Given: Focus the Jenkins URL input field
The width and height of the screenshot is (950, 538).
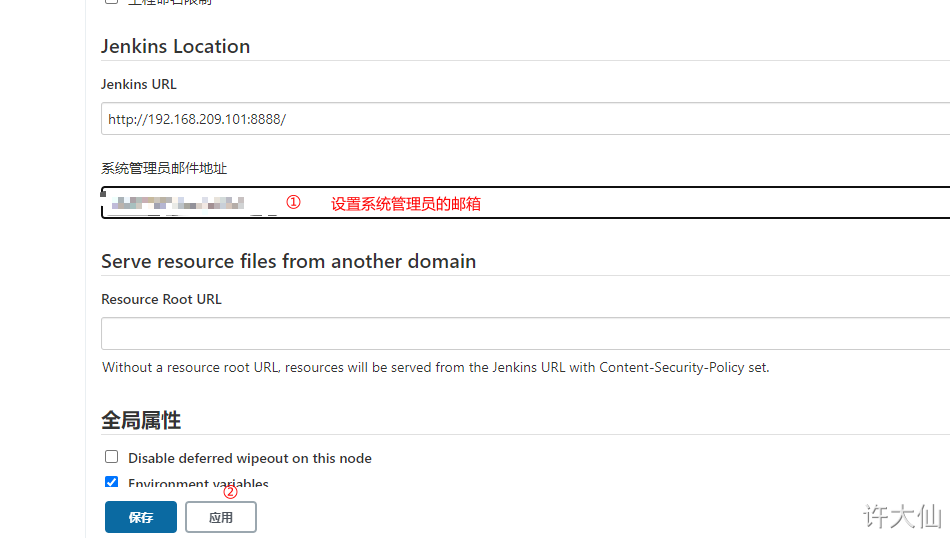Looking at the screenshot, I should (x=525, y=119).
